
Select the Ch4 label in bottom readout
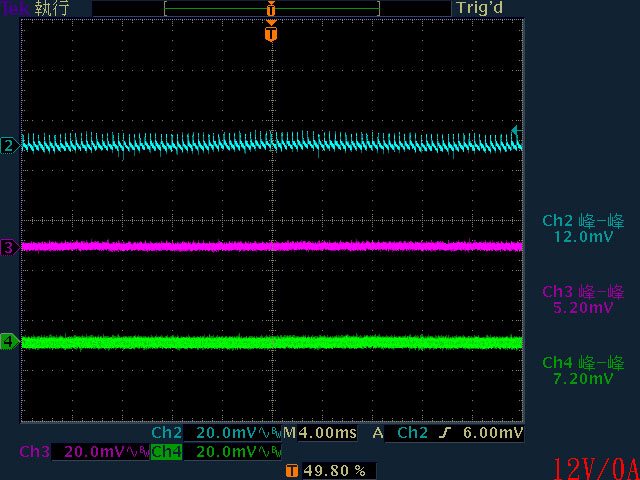tap(166, 452)
